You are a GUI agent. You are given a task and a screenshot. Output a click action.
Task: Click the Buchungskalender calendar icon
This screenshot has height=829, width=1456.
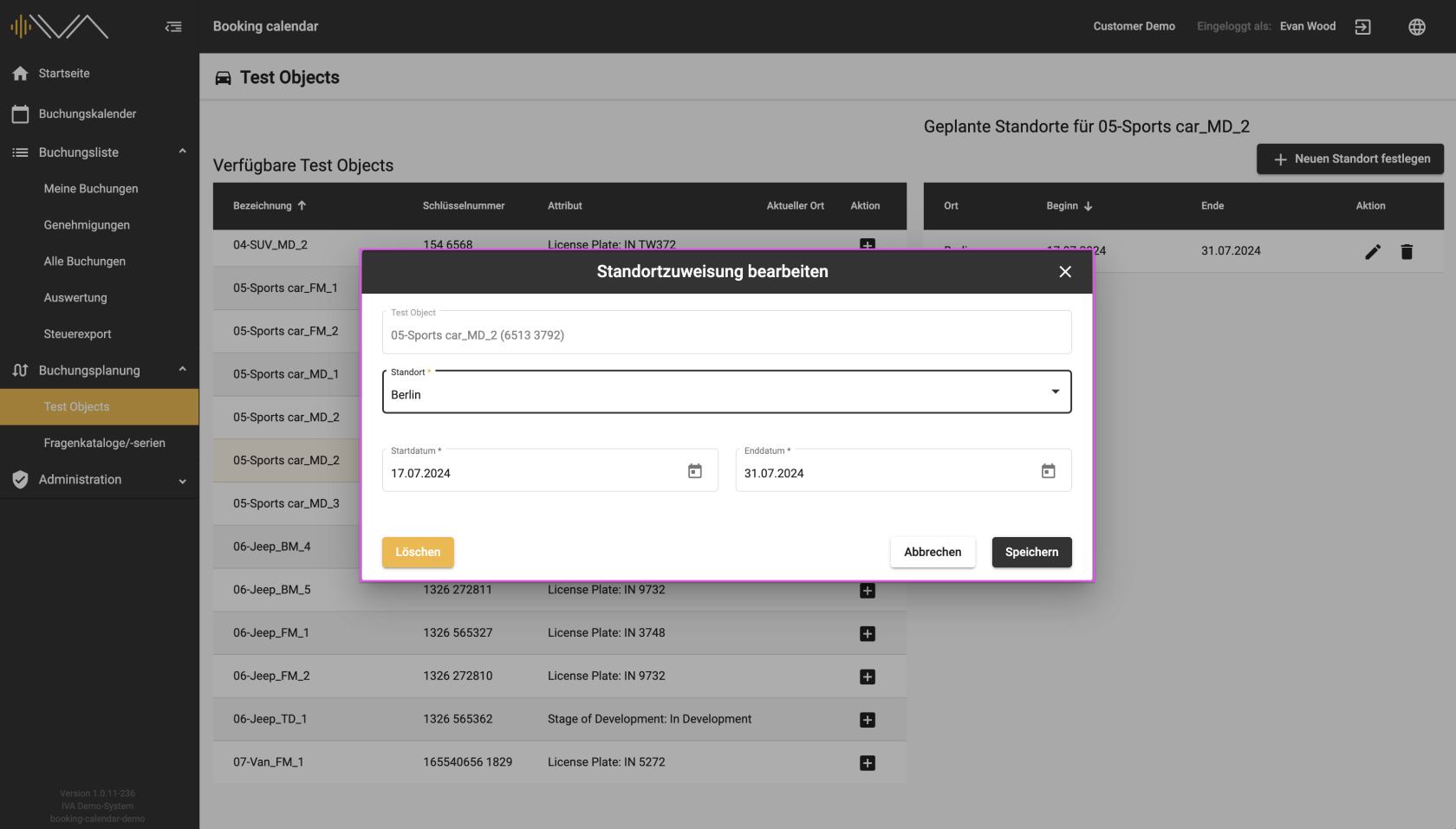pyautogui.click(x=21, y=113)
